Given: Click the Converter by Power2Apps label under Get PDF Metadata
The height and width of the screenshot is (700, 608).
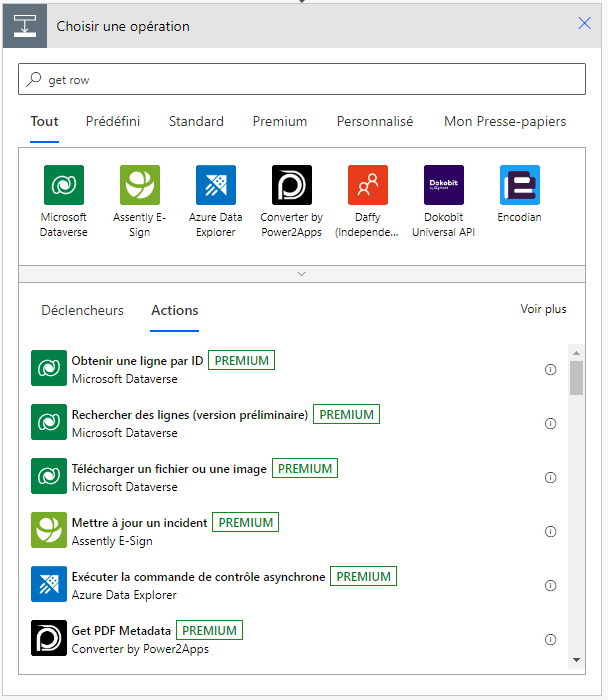Looking at the screenshot, I should 140,649.
